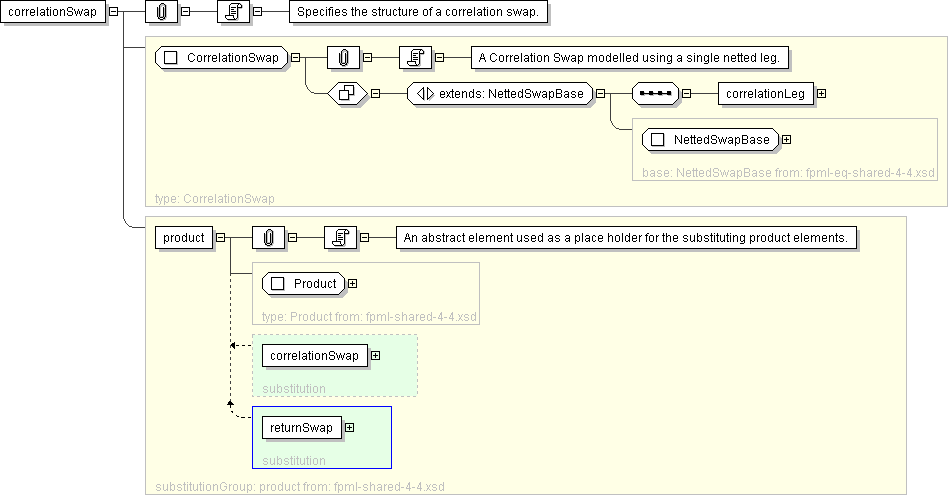Click the sequence compositor icon before correlationLeg
Image resolution: width=949 pixels, height=496 pixels.
click(x=655, y=94)
